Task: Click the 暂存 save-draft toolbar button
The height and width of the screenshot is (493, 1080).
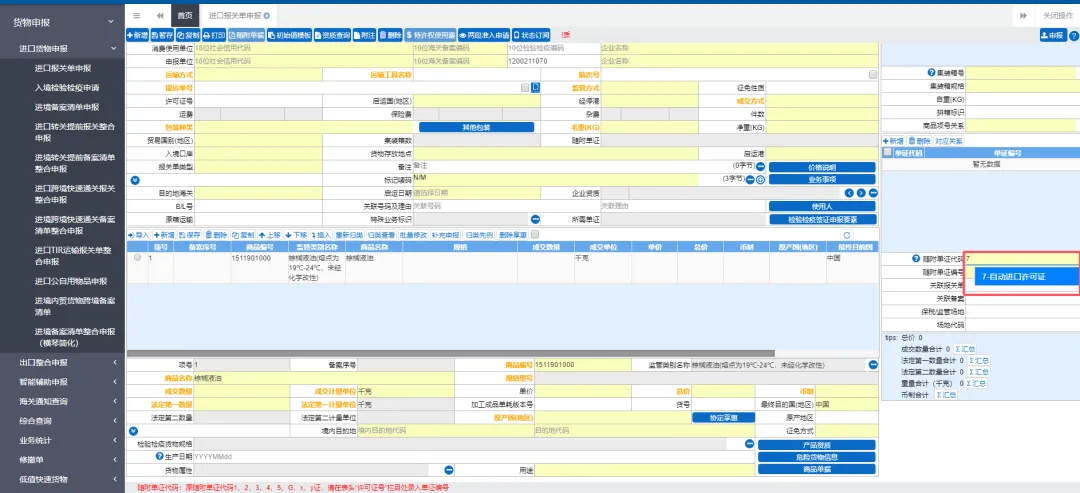Action: pos(162,35)
